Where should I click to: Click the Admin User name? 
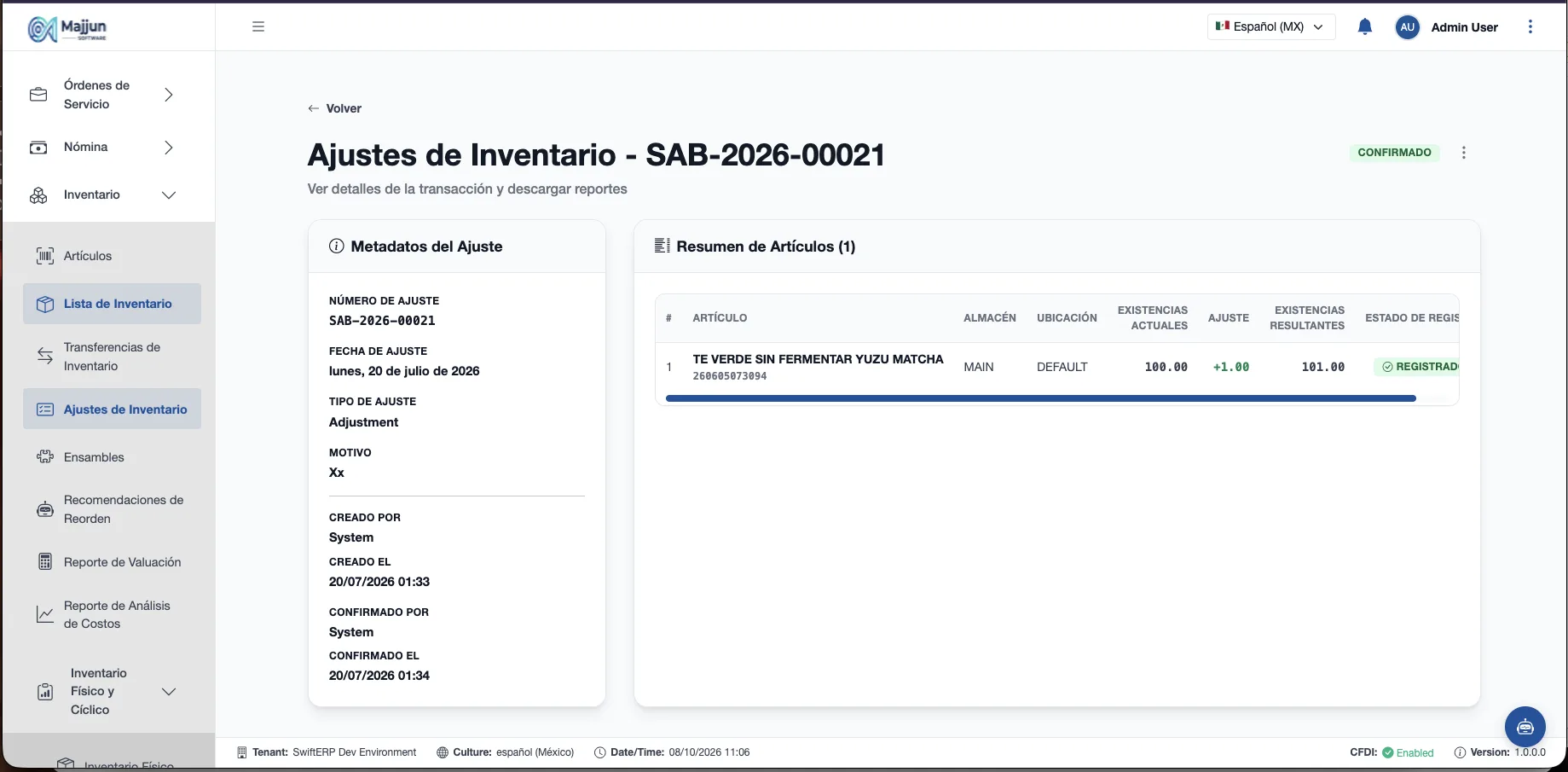coord(1464,27)
